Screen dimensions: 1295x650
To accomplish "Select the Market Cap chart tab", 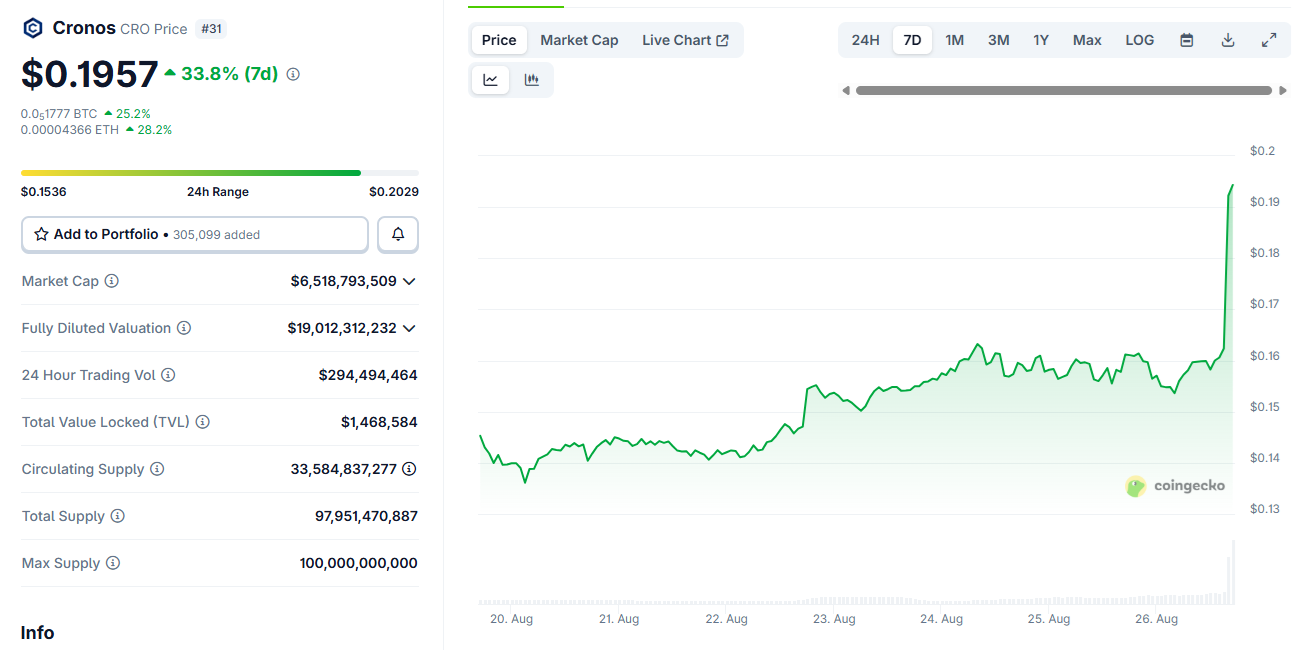I will click(x=579, y=40).
